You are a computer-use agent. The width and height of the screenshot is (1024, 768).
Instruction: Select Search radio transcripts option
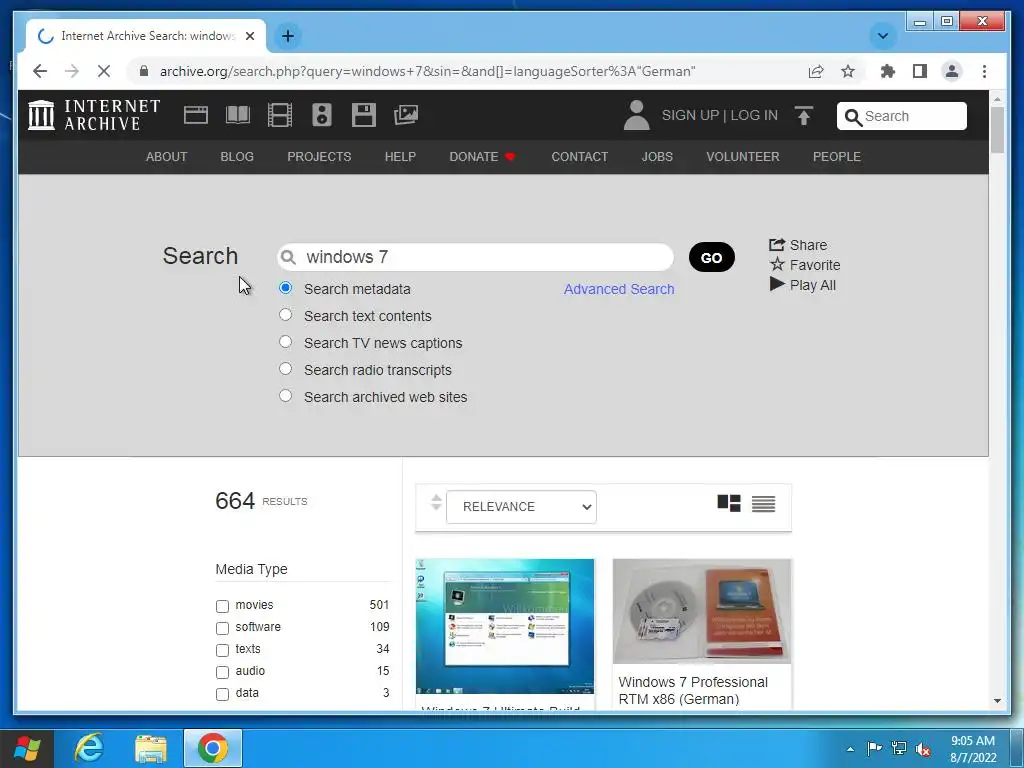coord(285,368)
